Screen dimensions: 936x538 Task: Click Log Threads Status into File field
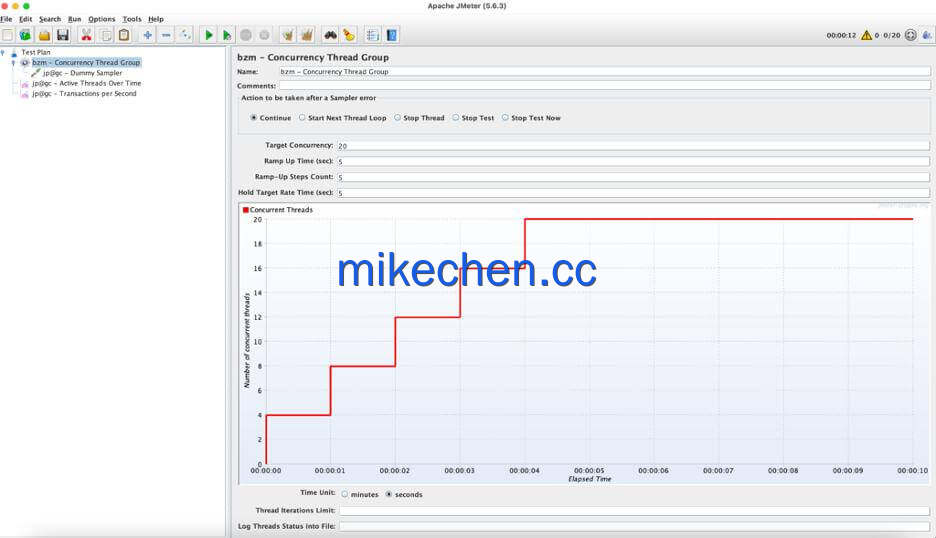tap(635, 526)
